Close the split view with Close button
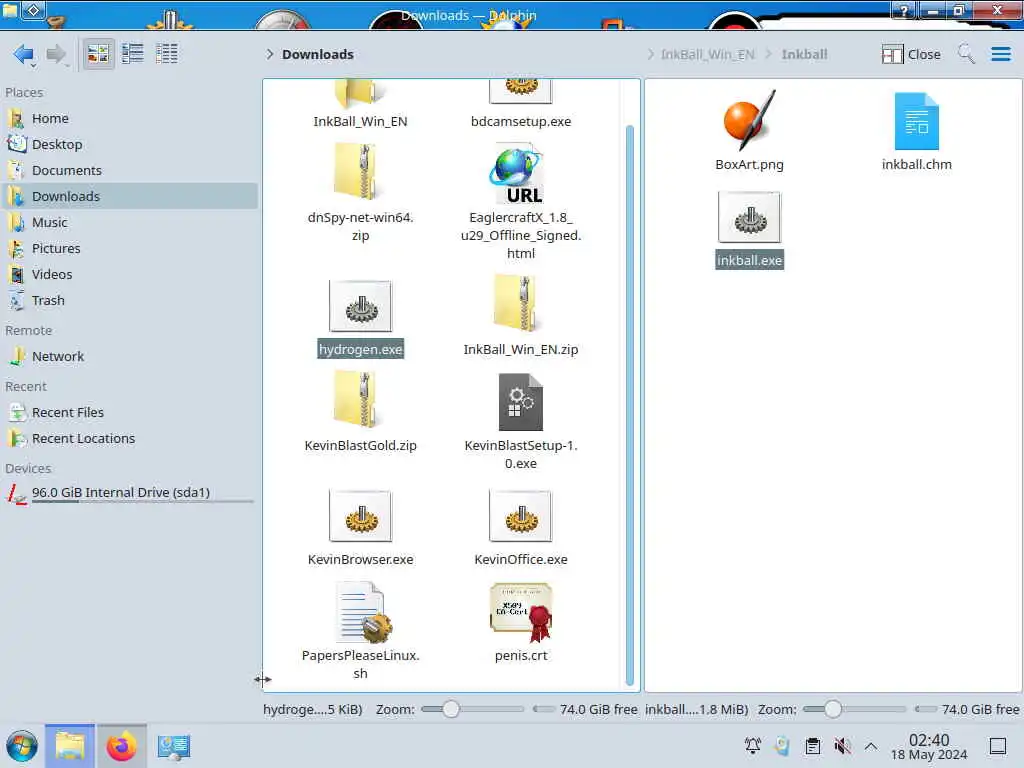The image size is (1024, 768). [911, 54]
